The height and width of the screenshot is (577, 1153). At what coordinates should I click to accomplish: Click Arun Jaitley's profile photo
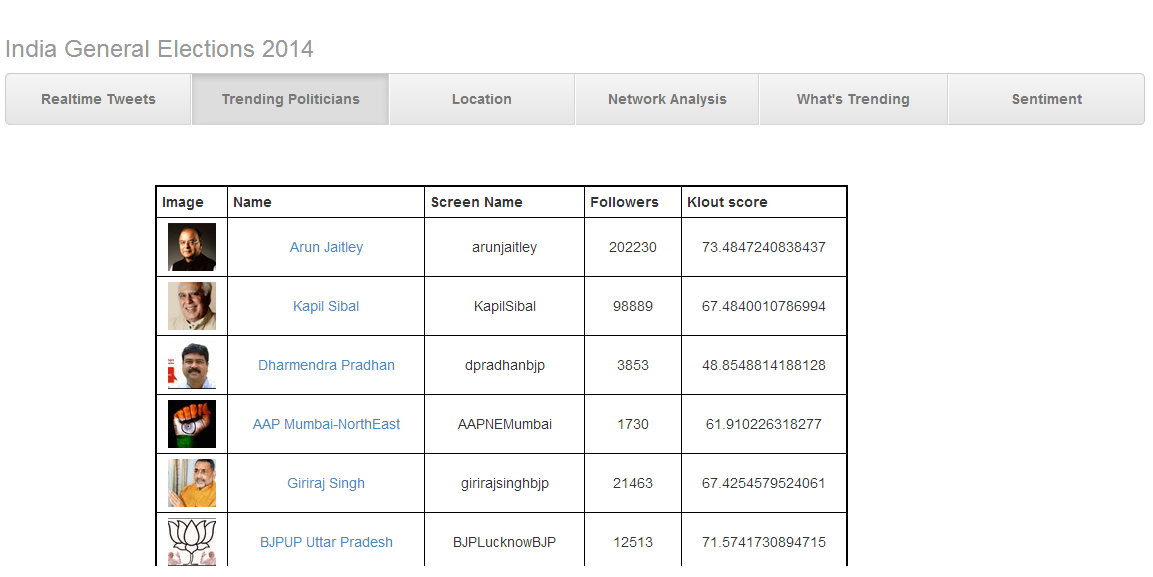[x=192, y=247]
